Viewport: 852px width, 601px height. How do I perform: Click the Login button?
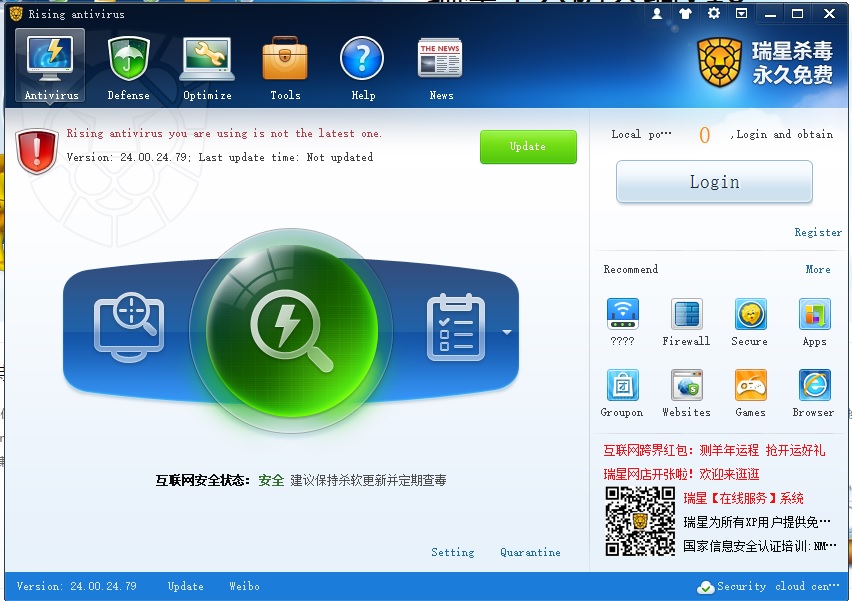pyautogui.click(x=714, y=181)
